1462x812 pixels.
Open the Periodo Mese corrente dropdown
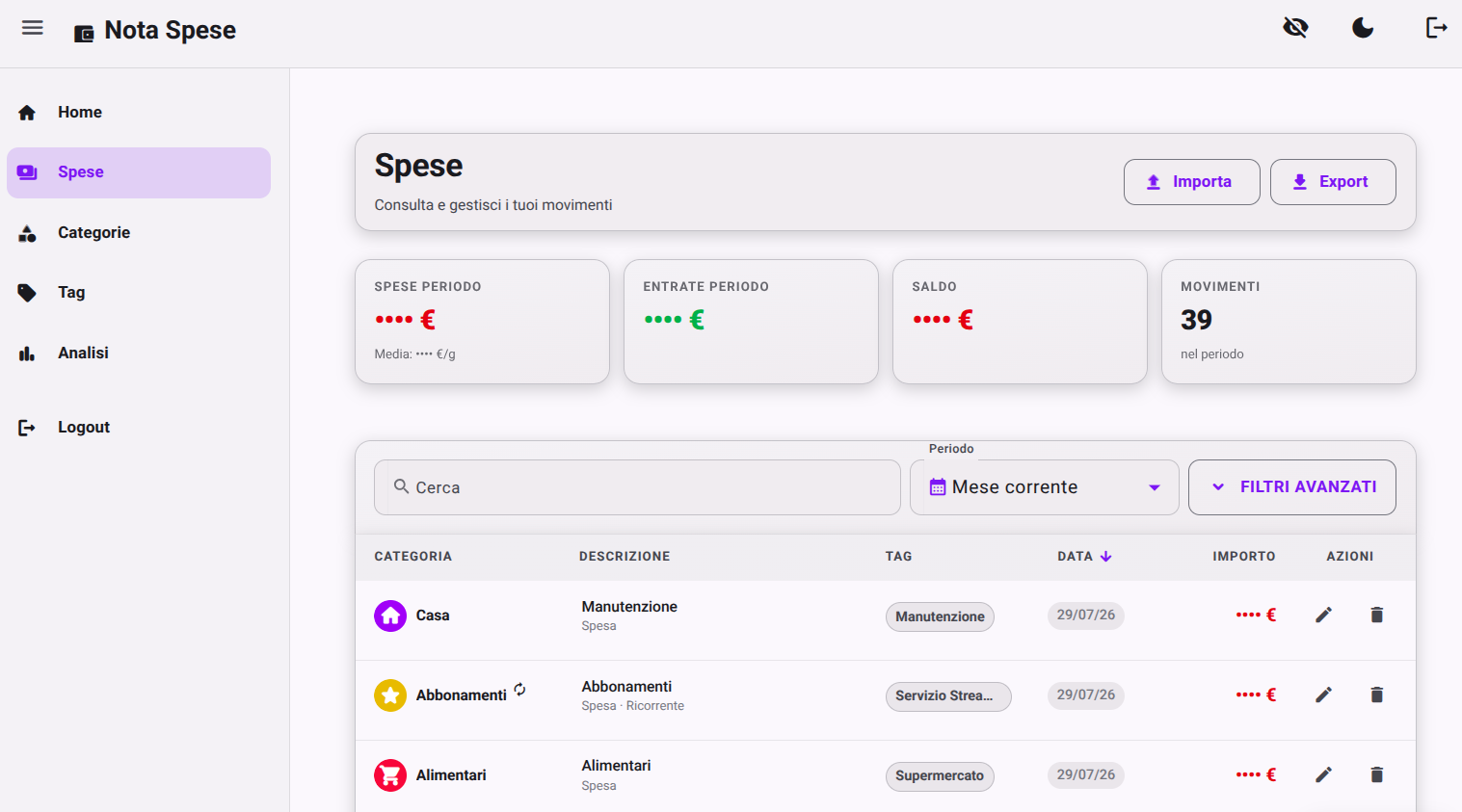pos(1045,487)
